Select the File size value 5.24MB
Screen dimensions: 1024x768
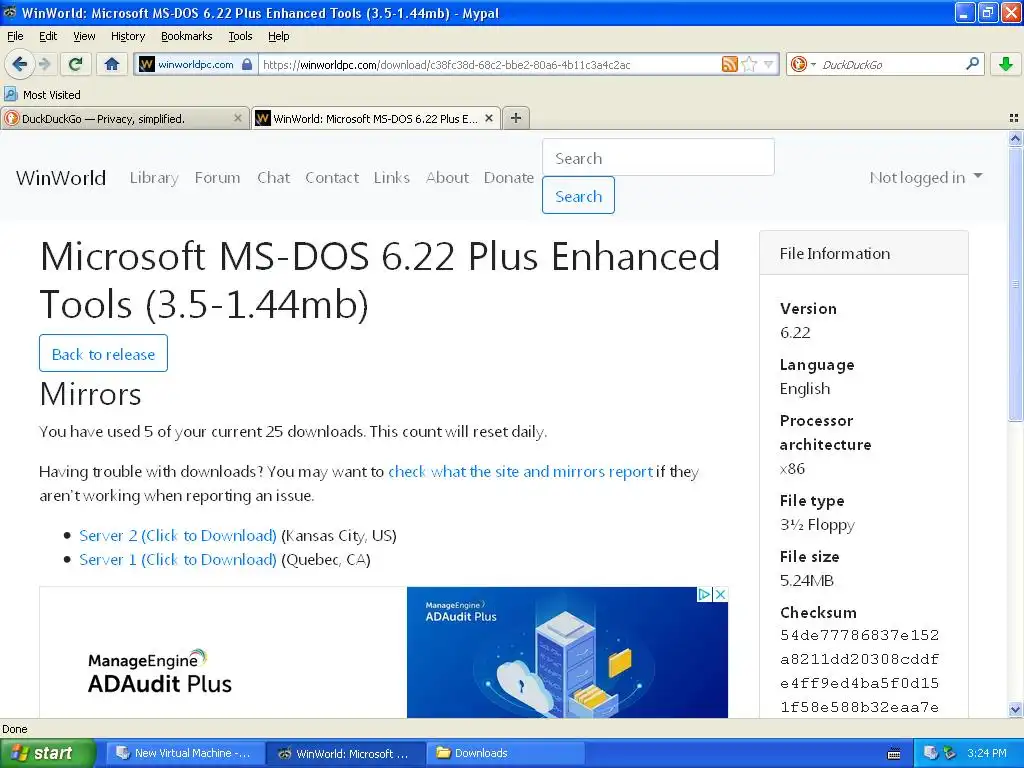[x=807, y=581]
